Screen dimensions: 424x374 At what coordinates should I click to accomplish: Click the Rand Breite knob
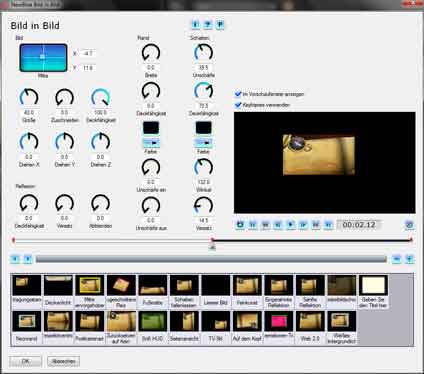151,53
